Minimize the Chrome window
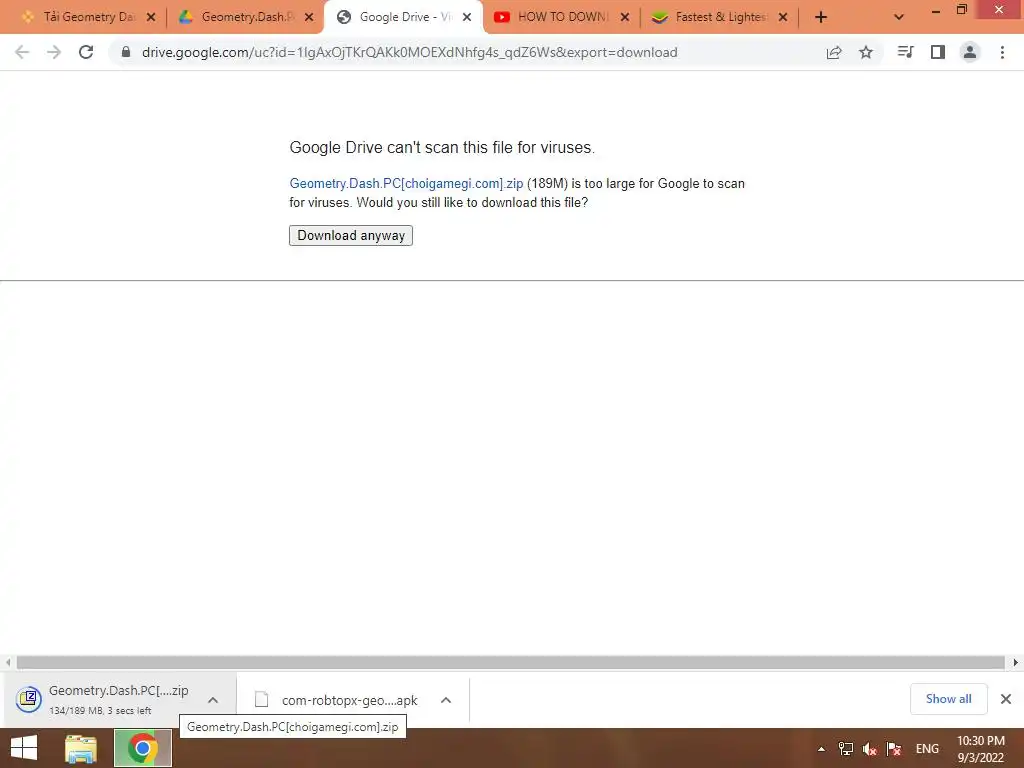Screen dimensions: 1024x768 (x=936, y=10)
